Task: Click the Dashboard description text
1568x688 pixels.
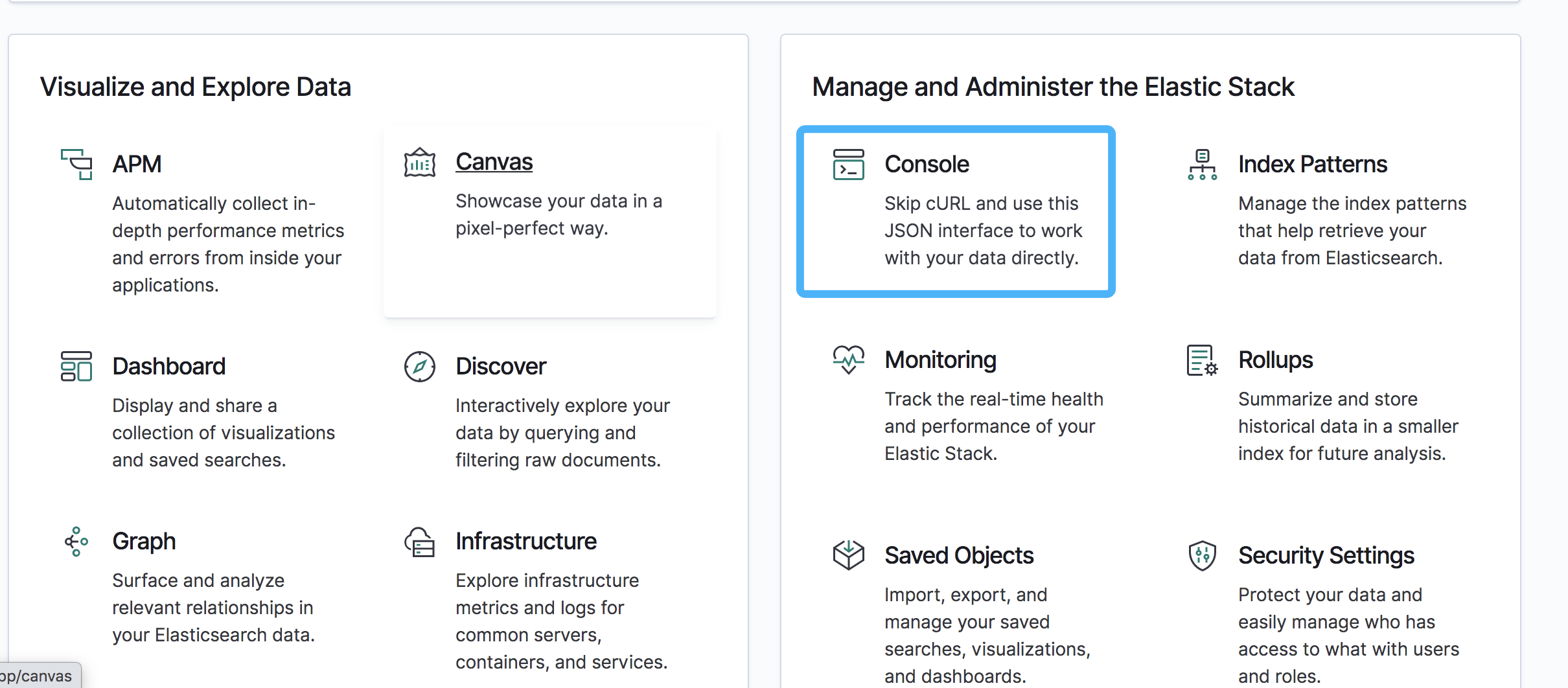Action: coord(223,433)
